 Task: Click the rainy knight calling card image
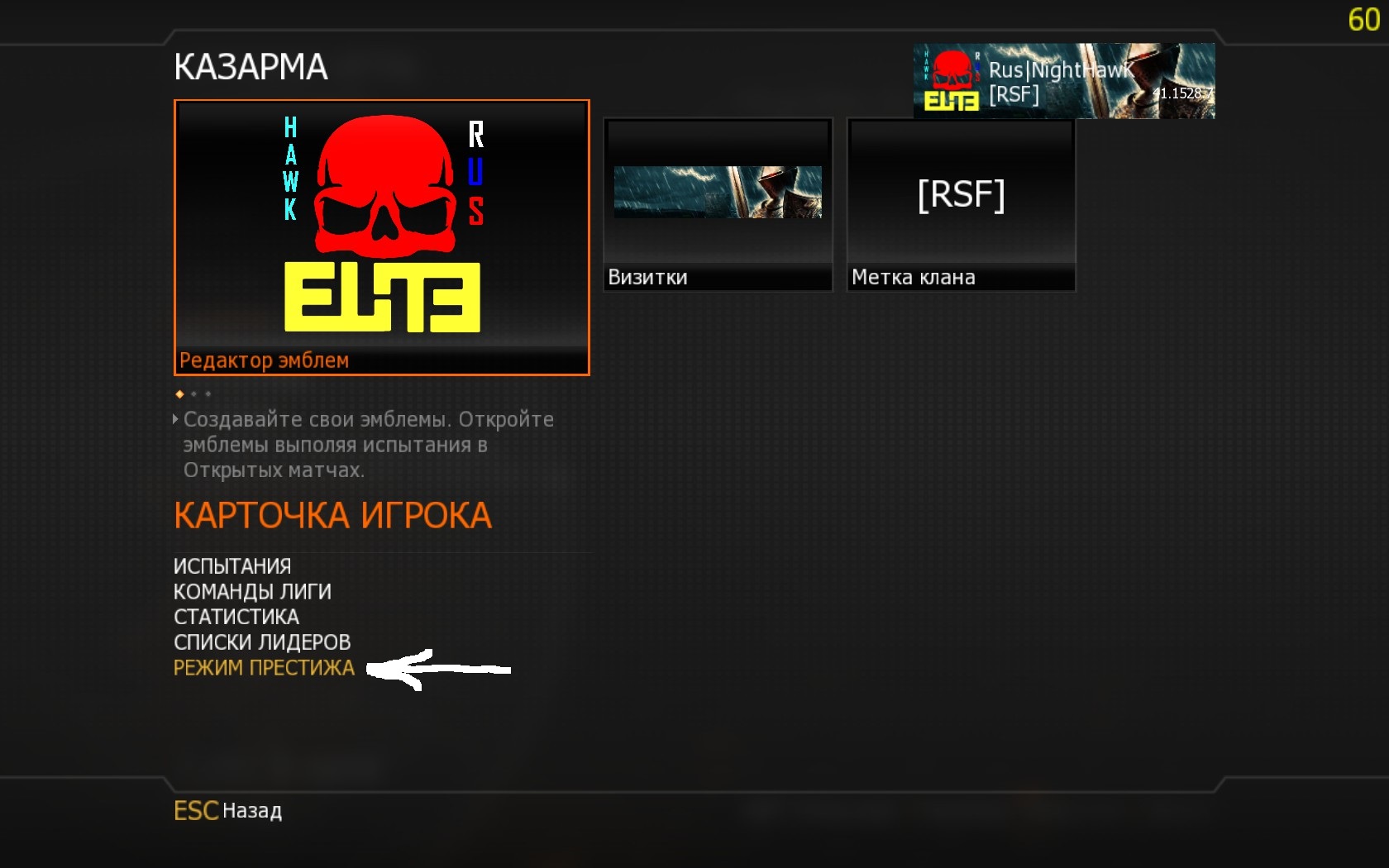tap(718, 192)
